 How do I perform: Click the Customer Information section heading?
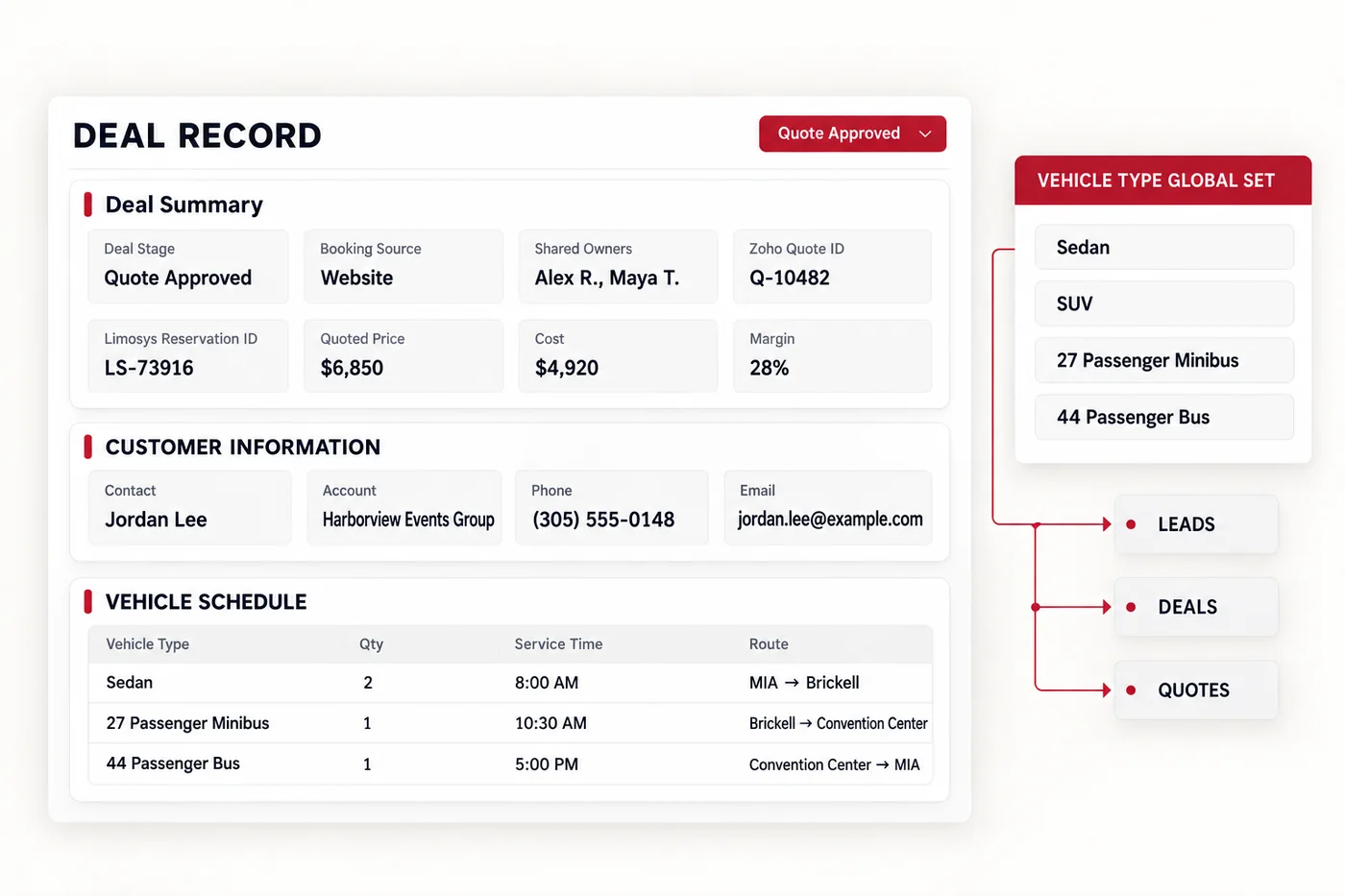(x=243, y=447)
